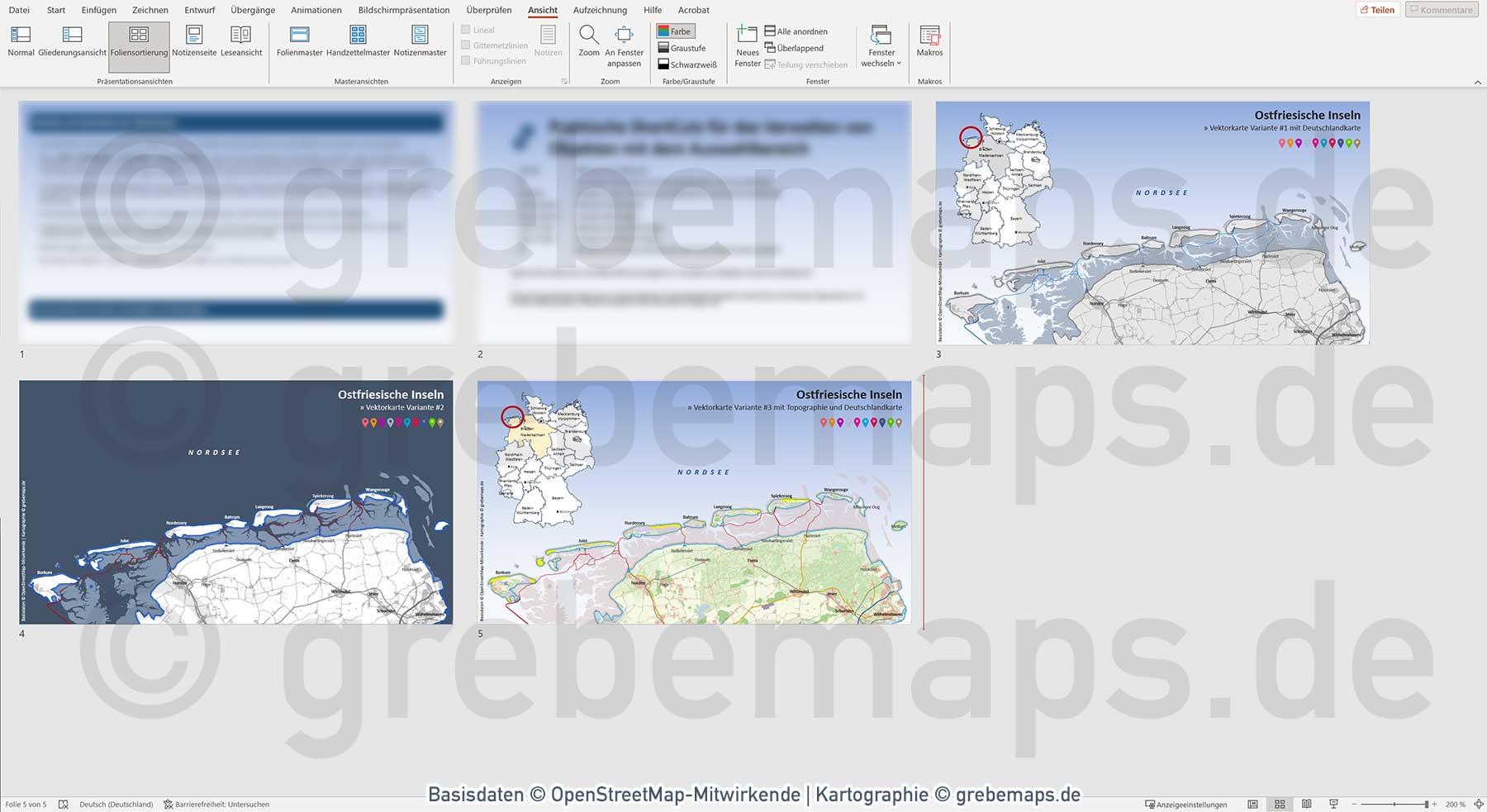The width and height of the screenshot is (1487, 812).
Task: Open the Makros panel
Action: click(931, 45)
